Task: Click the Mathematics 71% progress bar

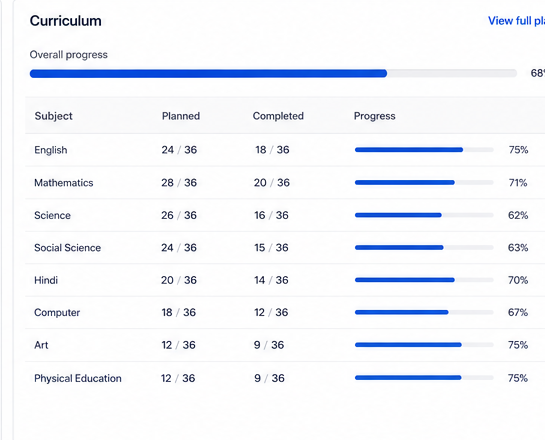Action: (424, 182)
